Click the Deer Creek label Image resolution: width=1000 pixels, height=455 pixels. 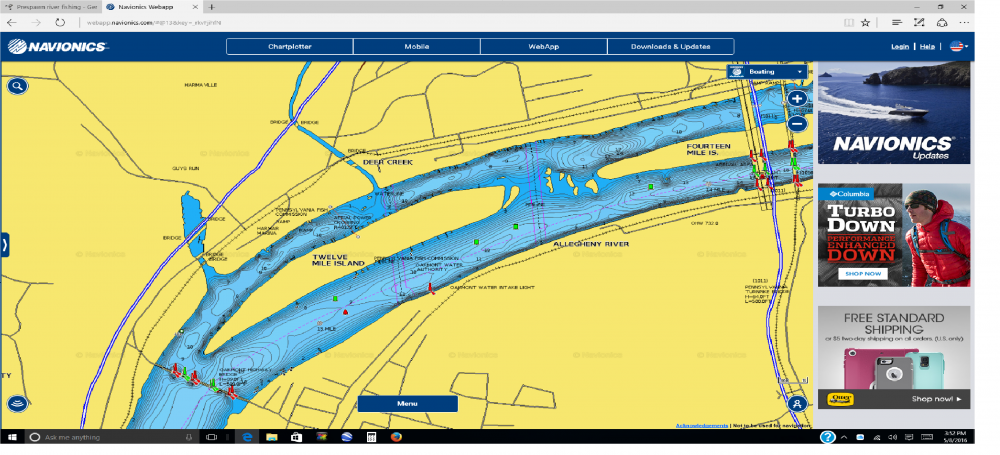388,162
